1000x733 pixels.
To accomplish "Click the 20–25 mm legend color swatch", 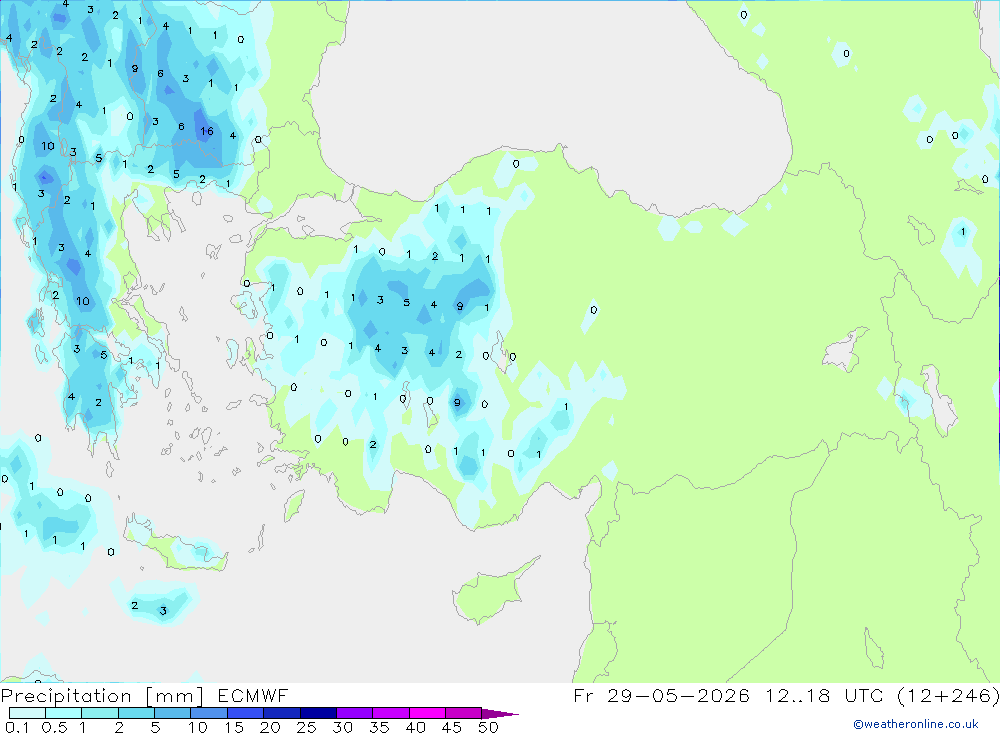I will (x=282, y=713).
